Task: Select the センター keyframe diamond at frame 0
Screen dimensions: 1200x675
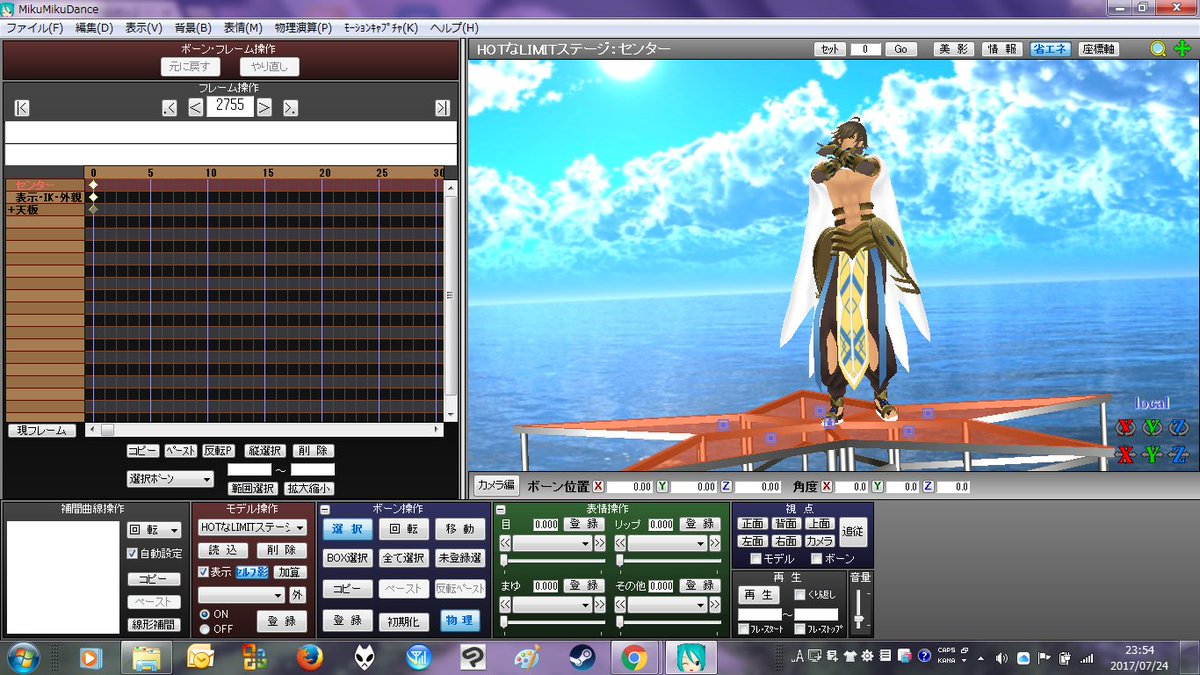Action: 93,185
